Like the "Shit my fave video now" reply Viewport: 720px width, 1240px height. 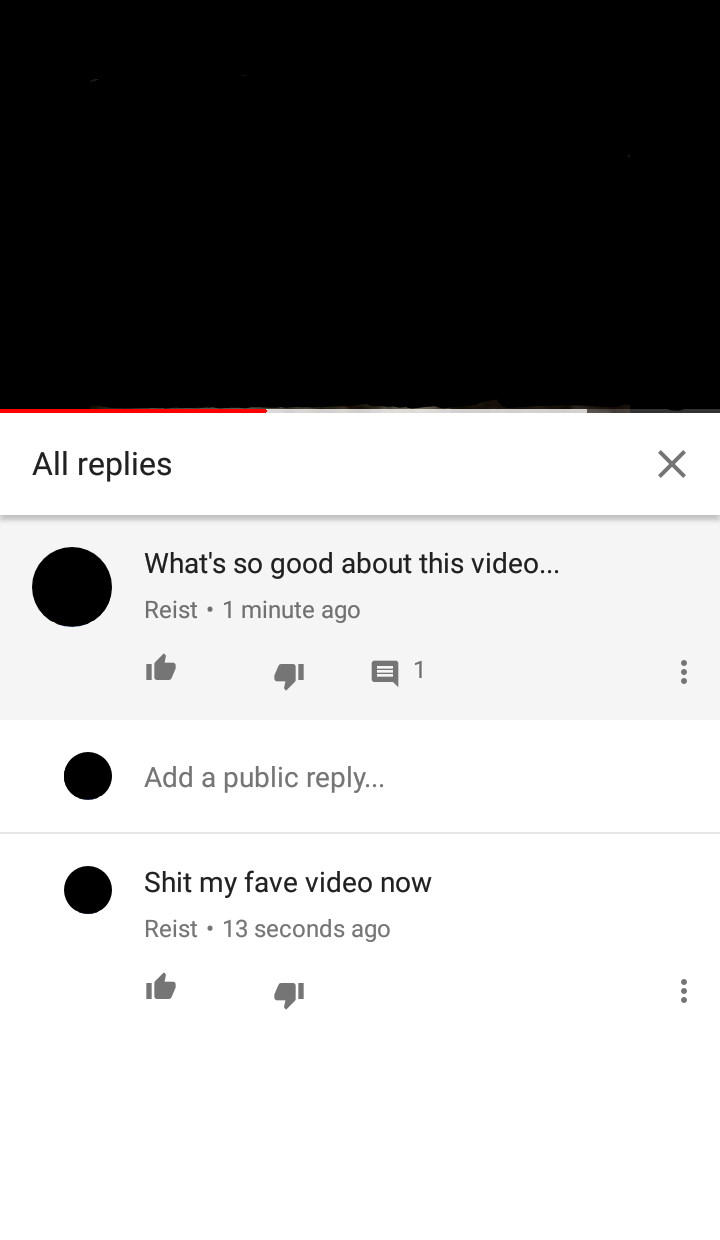(161, 988)
